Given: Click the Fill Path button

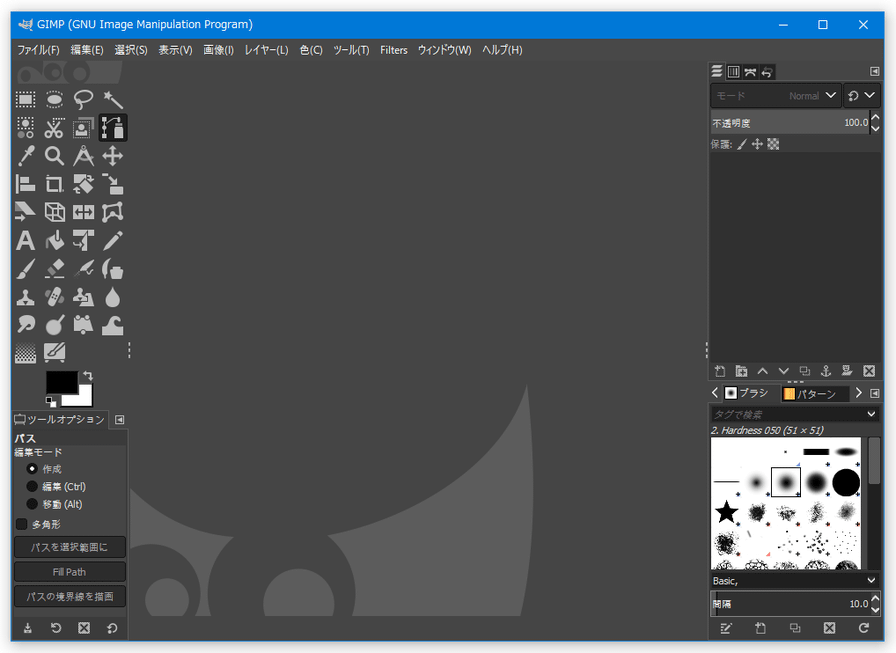Looking at the screenshot, I should pos(70,572).
